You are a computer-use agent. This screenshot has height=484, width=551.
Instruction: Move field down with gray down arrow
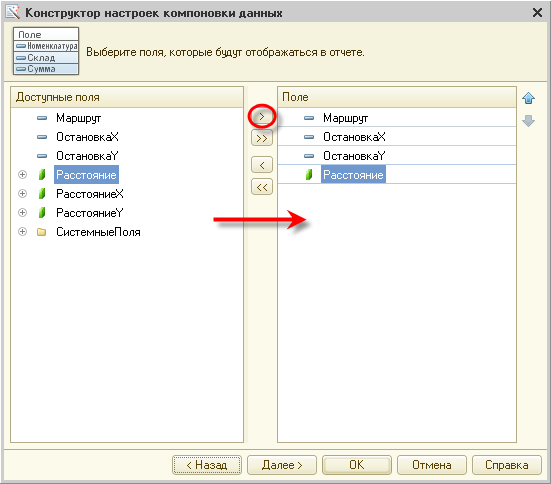click(x=528, y=121)
